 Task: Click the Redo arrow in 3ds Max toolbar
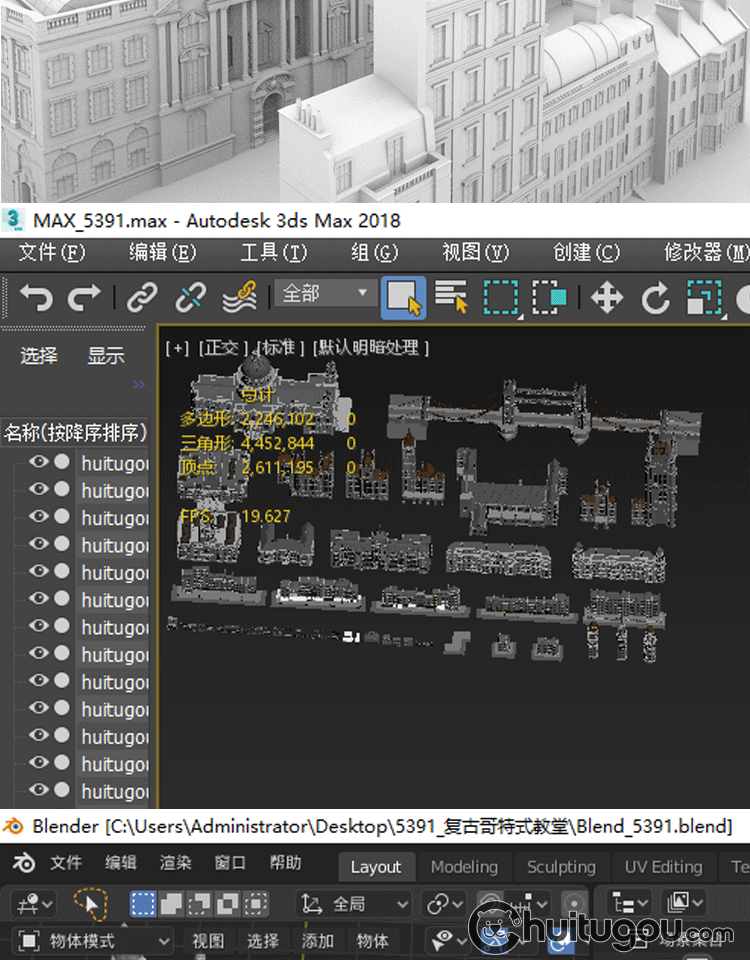(84, 298)
